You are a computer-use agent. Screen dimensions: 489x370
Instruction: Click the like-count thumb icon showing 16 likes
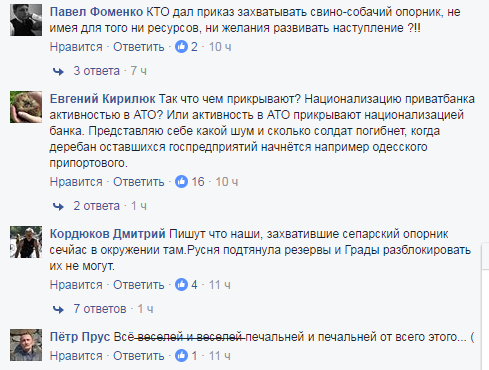pos(181,182)
